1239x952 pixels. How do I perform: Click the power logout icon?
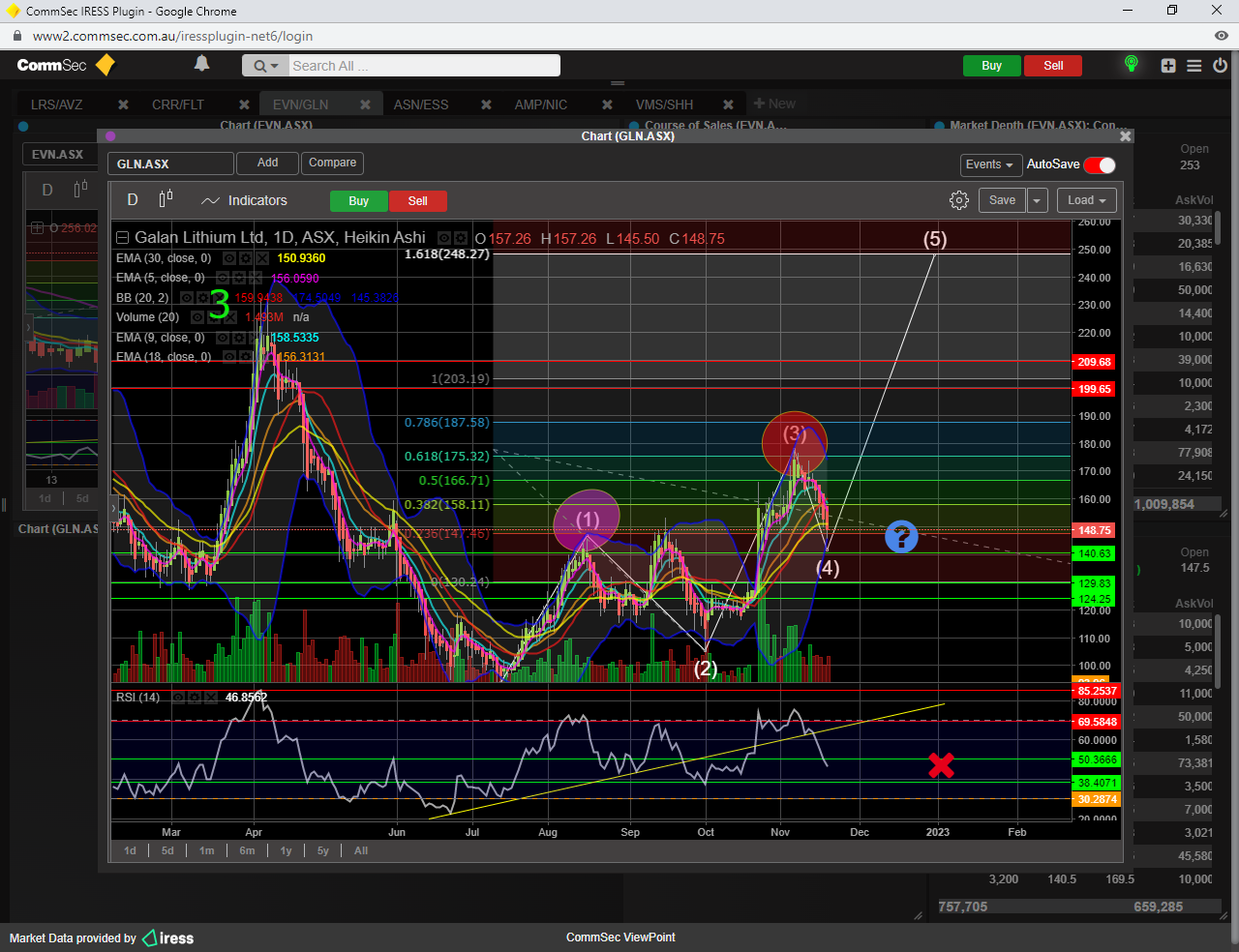1220,66
